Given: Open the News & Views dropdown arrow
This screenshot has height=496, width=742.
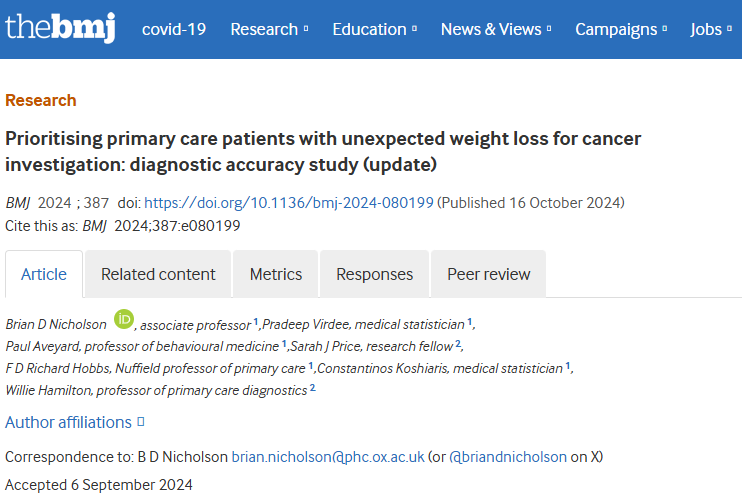Looking at the screenshot, I should [549, 29].
